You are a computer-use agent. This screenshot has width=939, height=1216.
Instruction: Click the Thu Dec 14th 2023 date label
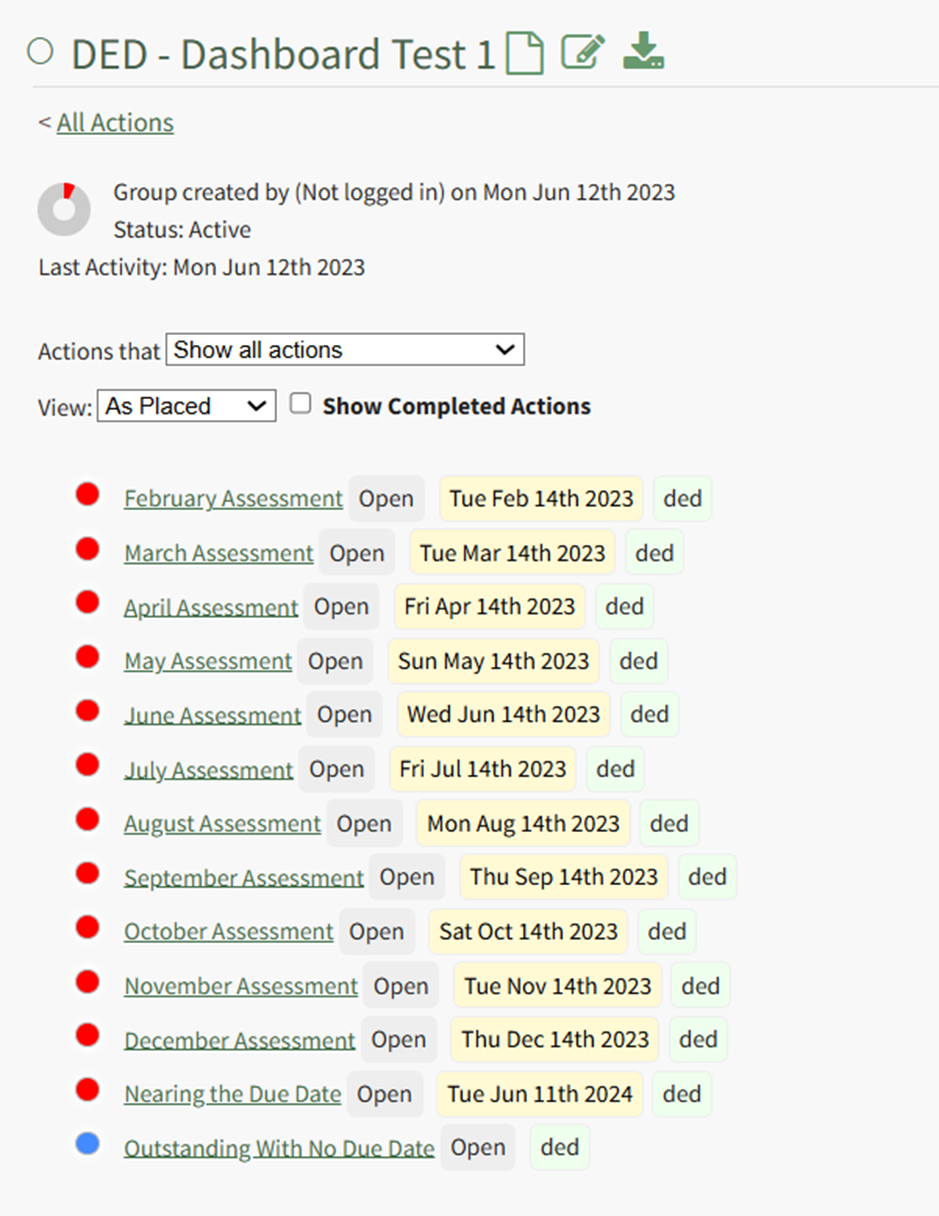click(555, 1039)
